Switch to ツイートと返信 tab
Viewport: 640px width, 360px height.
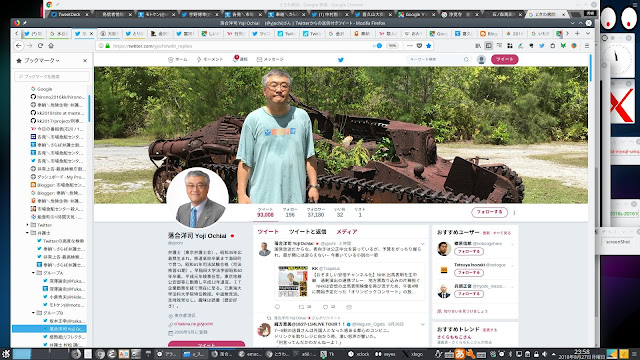(307, 231)
